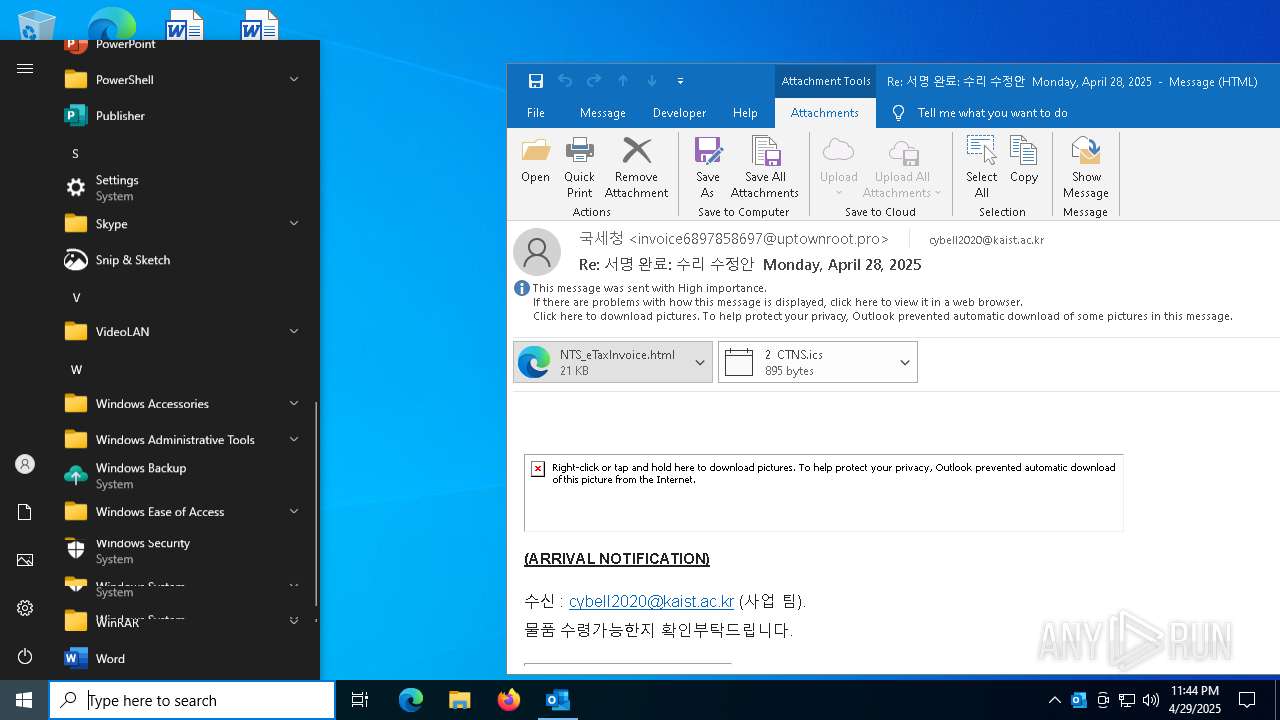Screen dimensions: 1280x720
Task: Open Windows Security app
Action: click(x=184, y=550)
